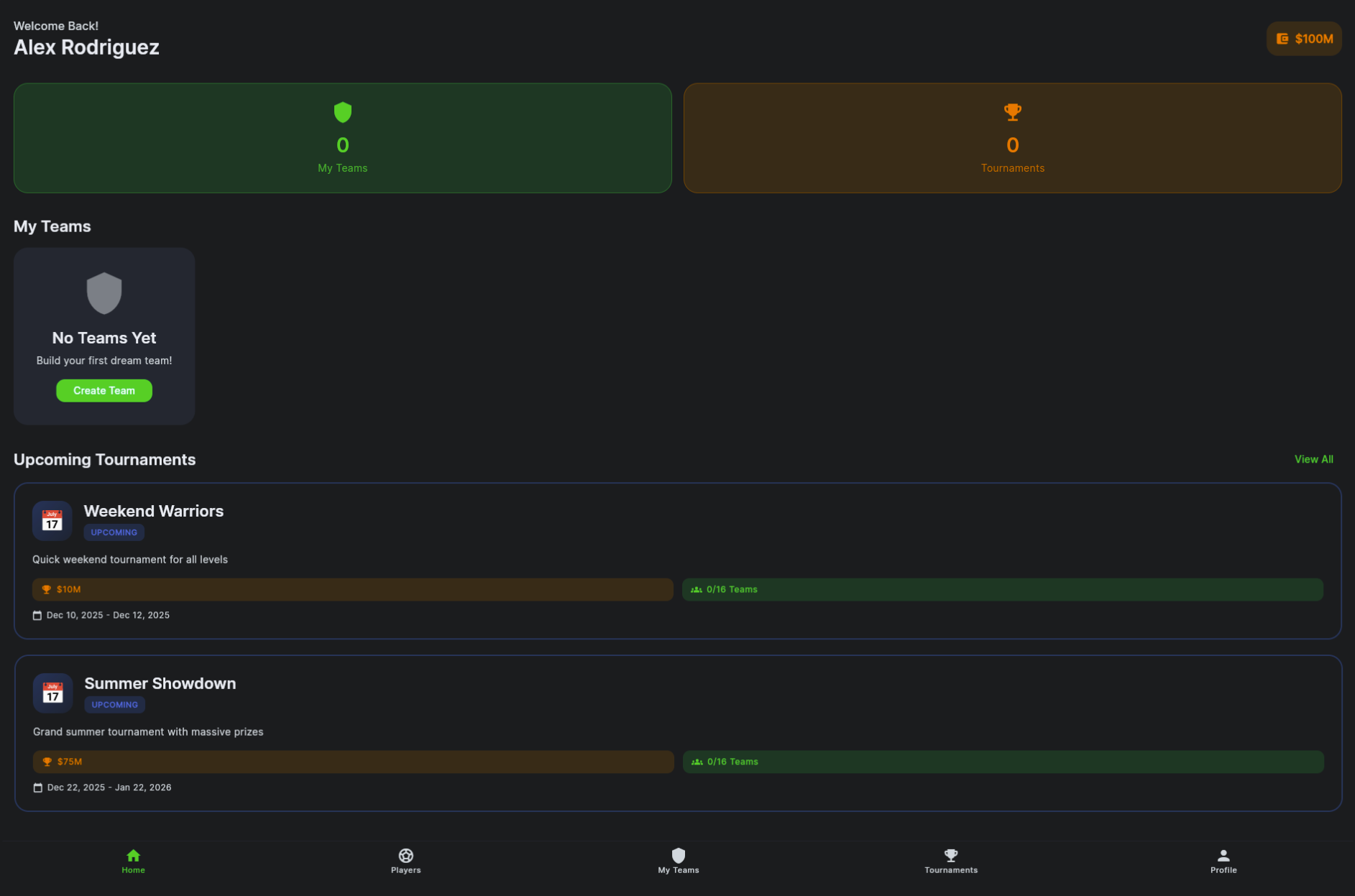The height and width of the screenshot is (896, 1355).
Task: Open the Tournaments bottom navigation tab
Action: pos(950,861)
